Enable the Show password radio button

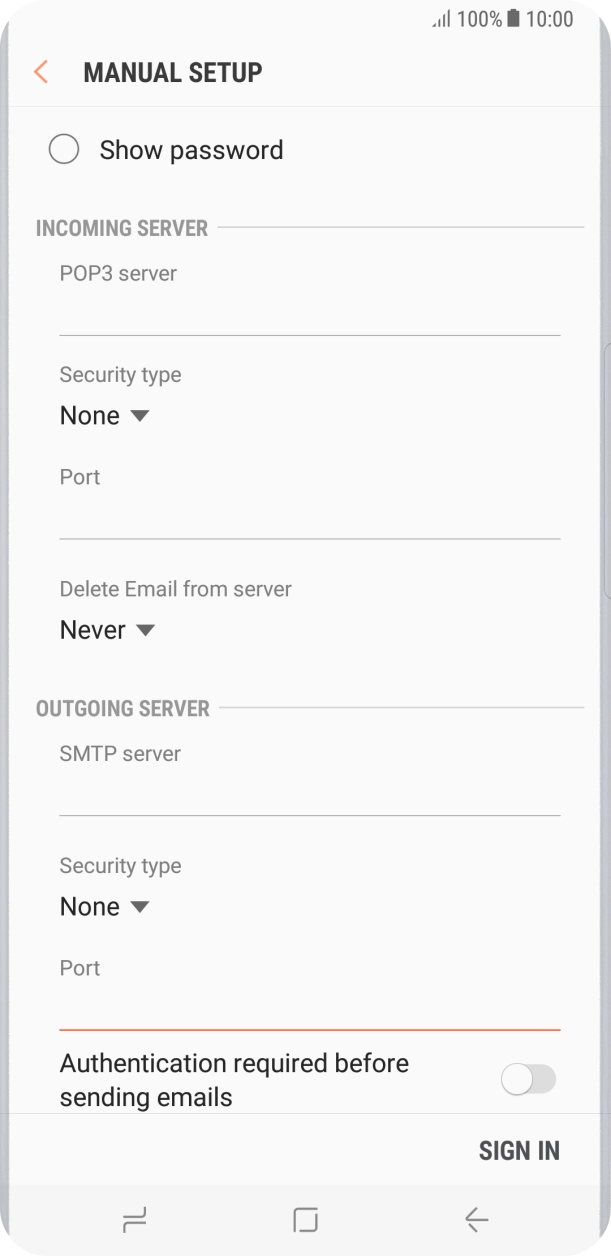click(x=64, y=150)
